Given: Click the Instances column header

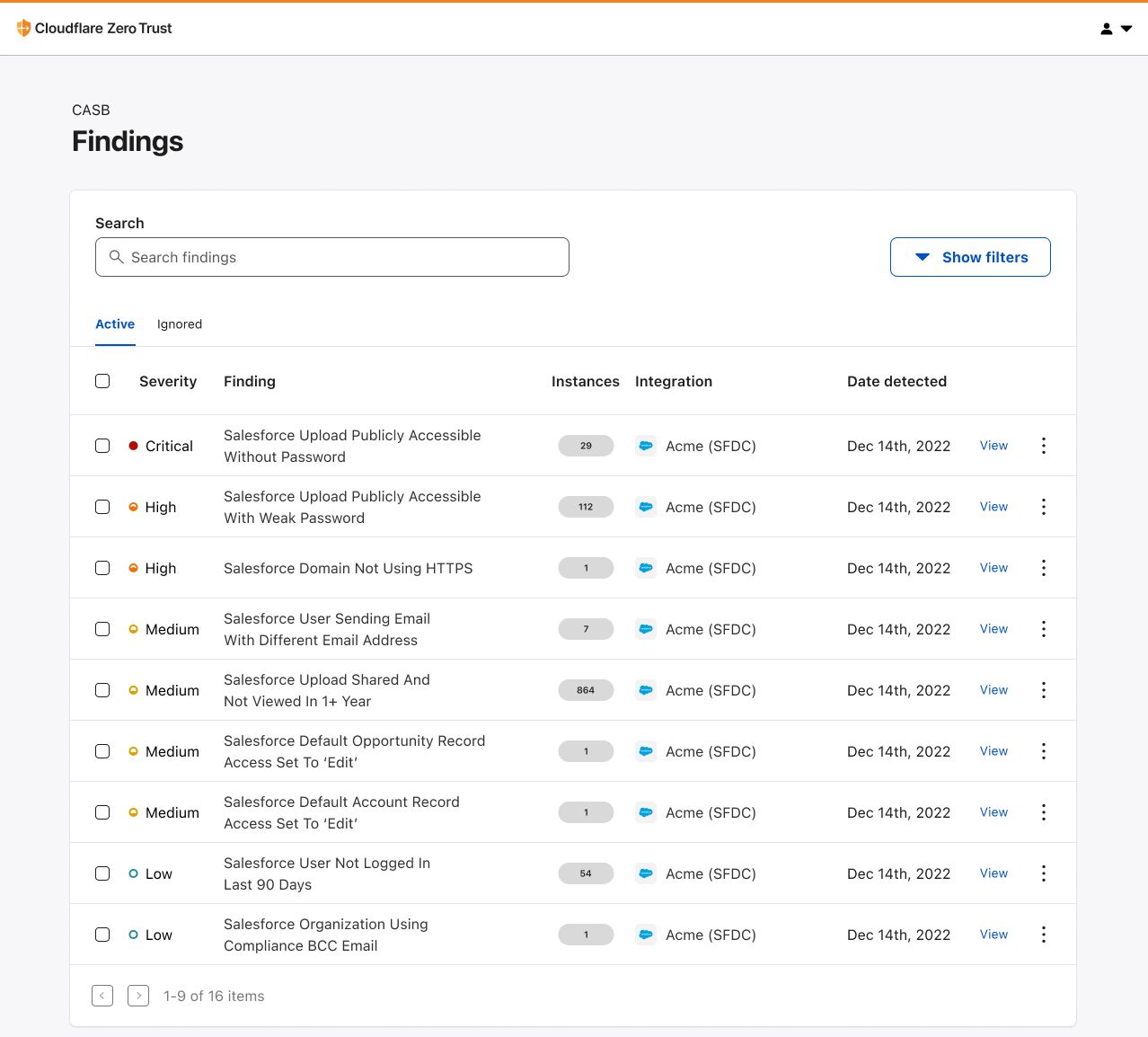Looking at the screenshot, I should click(586, 381).
